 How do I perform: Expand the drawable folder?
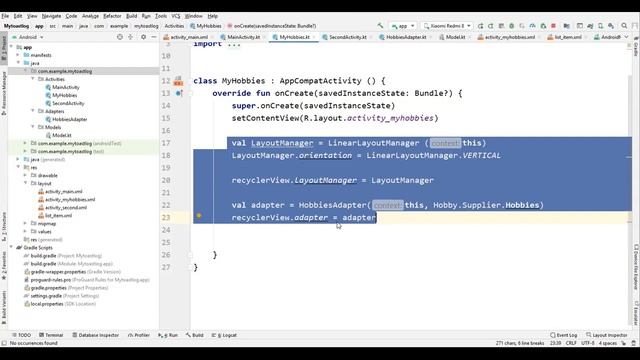coord(25,175)
